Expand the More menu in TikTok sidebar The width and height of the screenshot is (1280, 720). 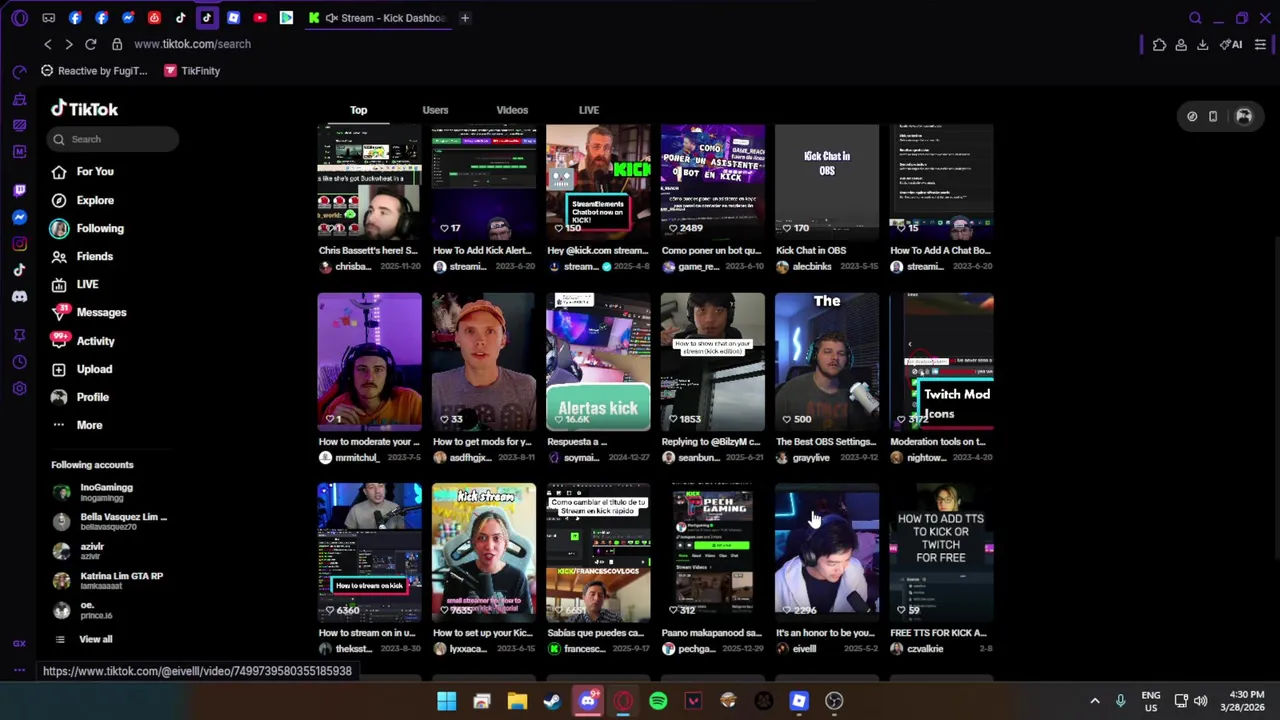(x=77, y=425)
